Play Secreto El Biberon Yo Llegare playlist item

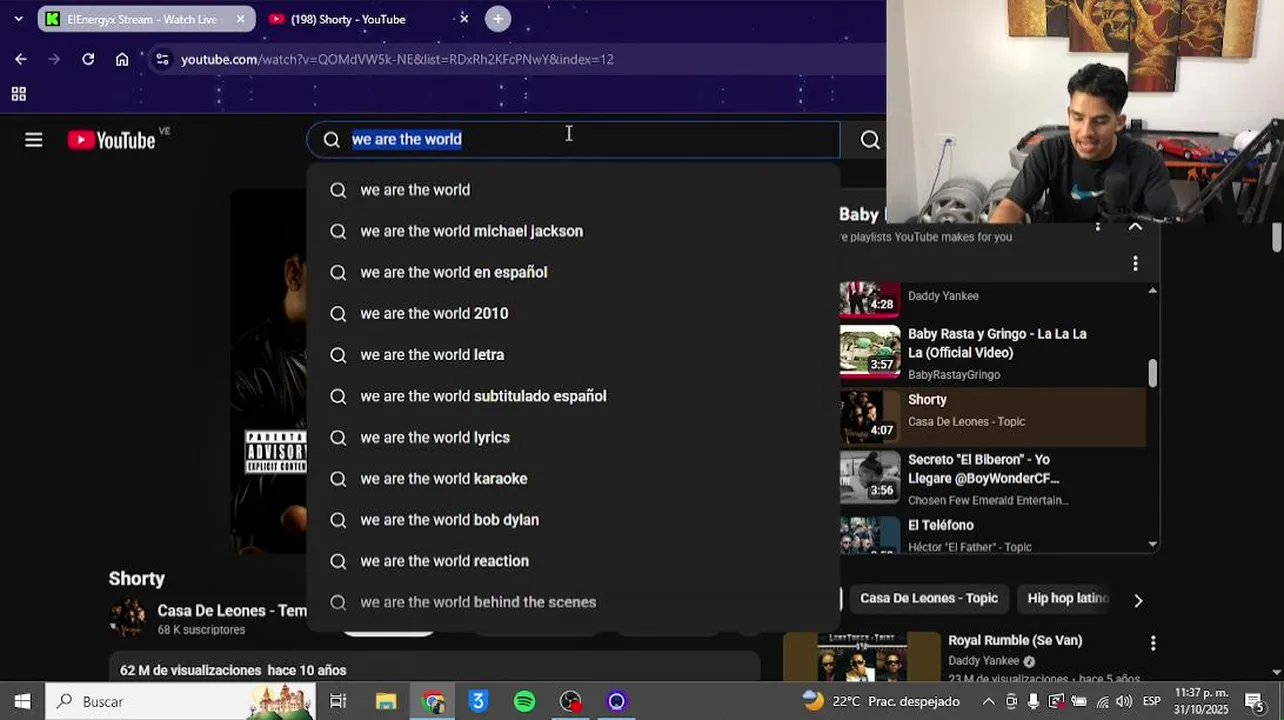(x=992, y=479)
